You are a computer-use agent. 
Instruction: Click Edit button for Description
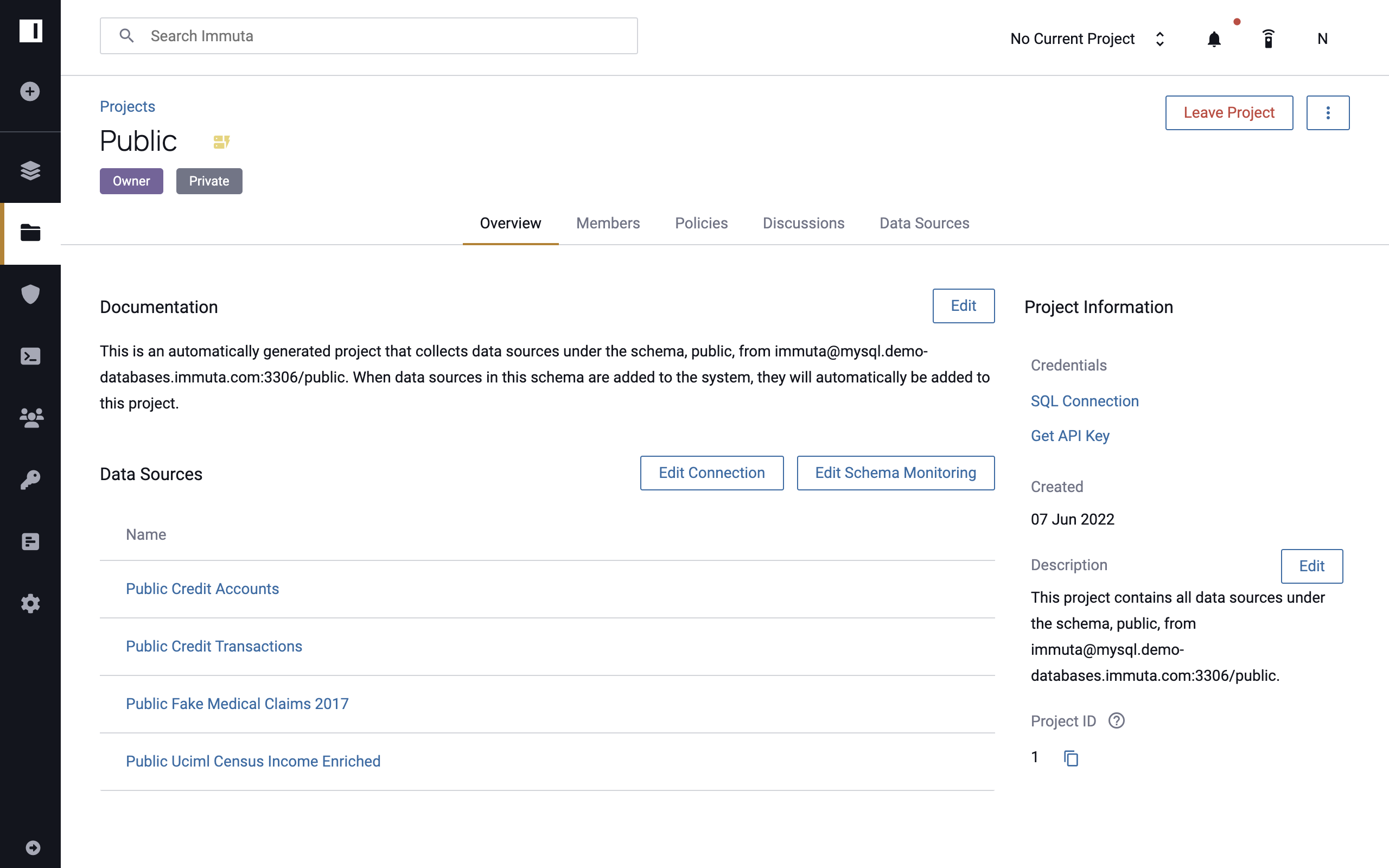(1311, 566)
